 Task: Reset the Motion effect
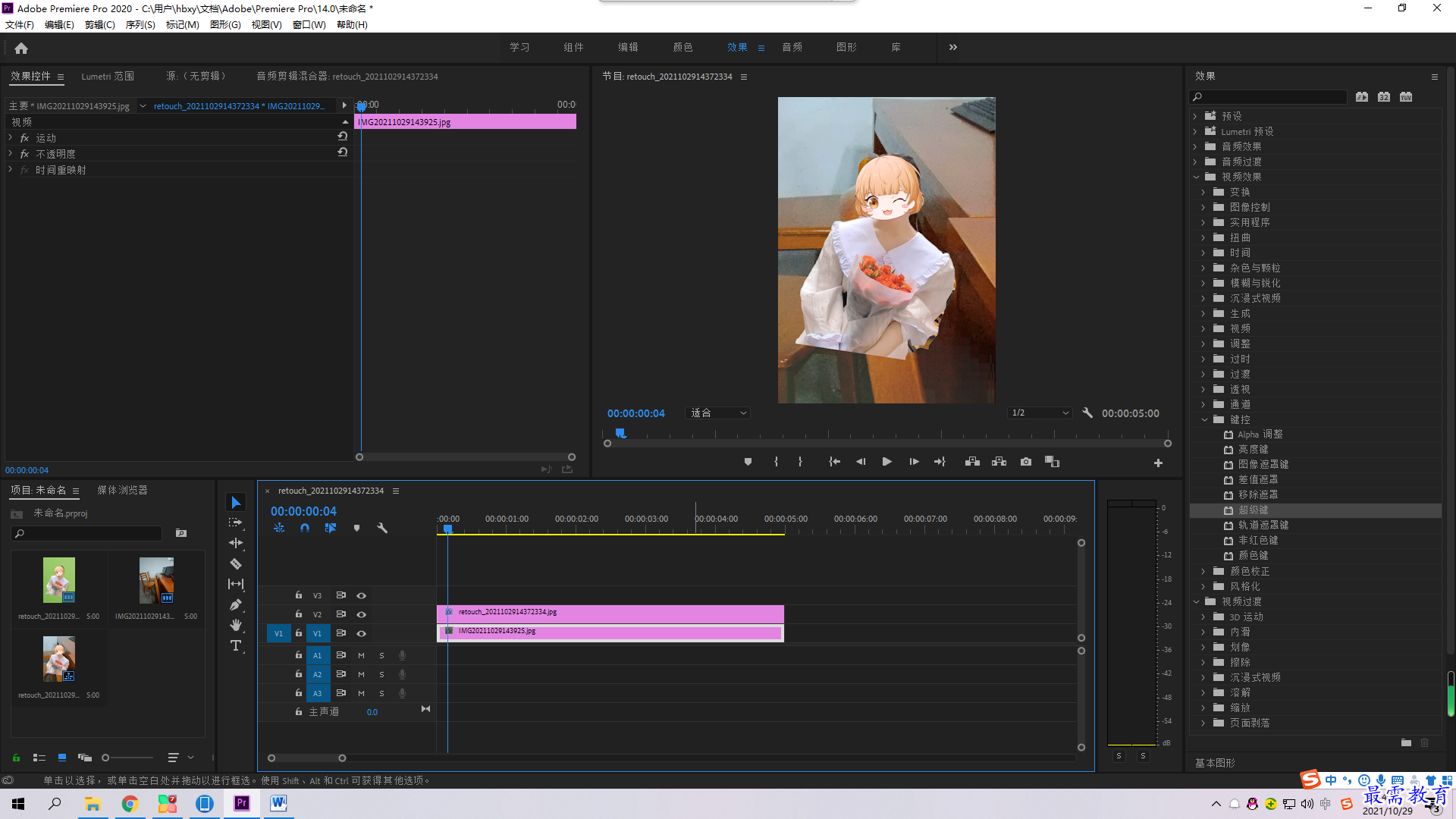coord(343,136)
